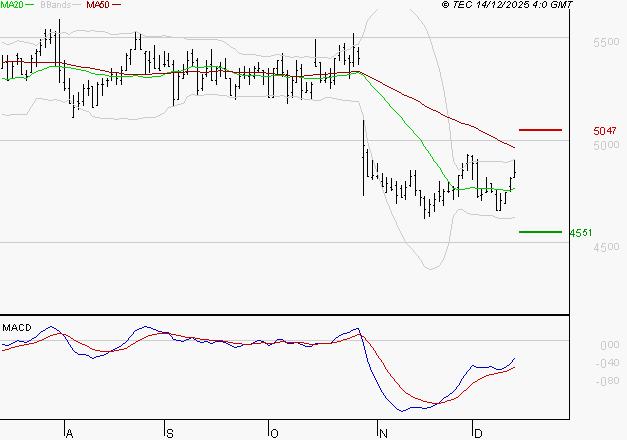Select the S month marker on timeline
627x440 pixels.
click(x=168, y=433)
